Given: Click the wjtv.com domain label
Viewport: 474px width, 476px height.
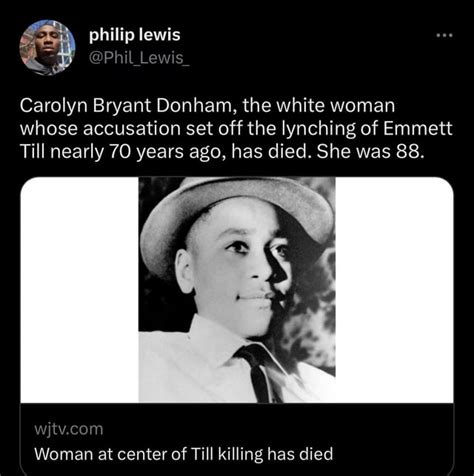Looking at the screenshot, I should point(69,429).
